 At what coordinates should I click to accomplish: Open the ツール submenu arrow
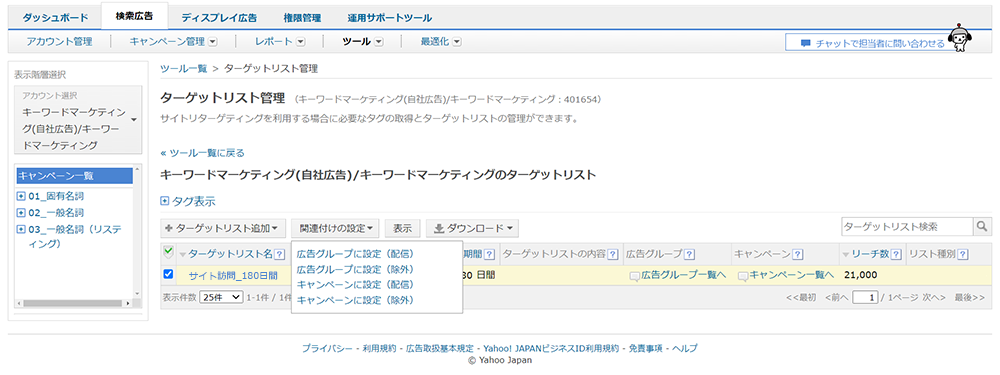[x=378, y=41]
